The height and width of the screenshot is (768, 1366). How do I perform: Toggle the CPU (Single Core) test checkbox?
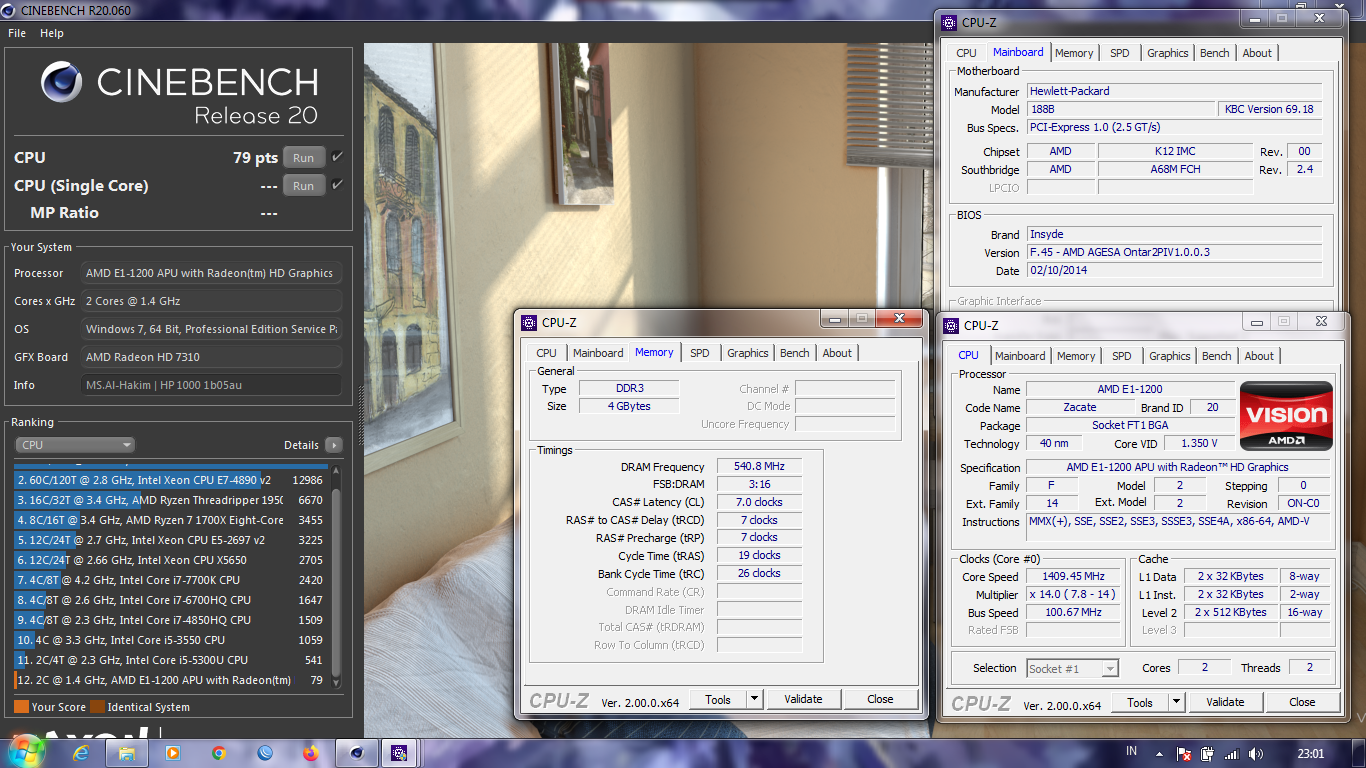tap(337, 185)
